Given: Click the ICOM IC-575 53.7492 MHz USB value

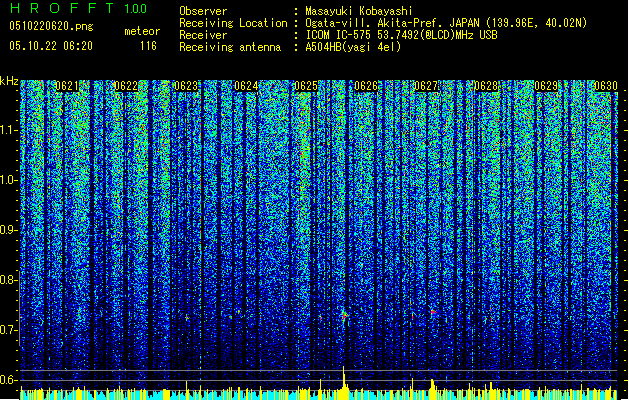Looking at the screenshot, I should tap(401, 35).
